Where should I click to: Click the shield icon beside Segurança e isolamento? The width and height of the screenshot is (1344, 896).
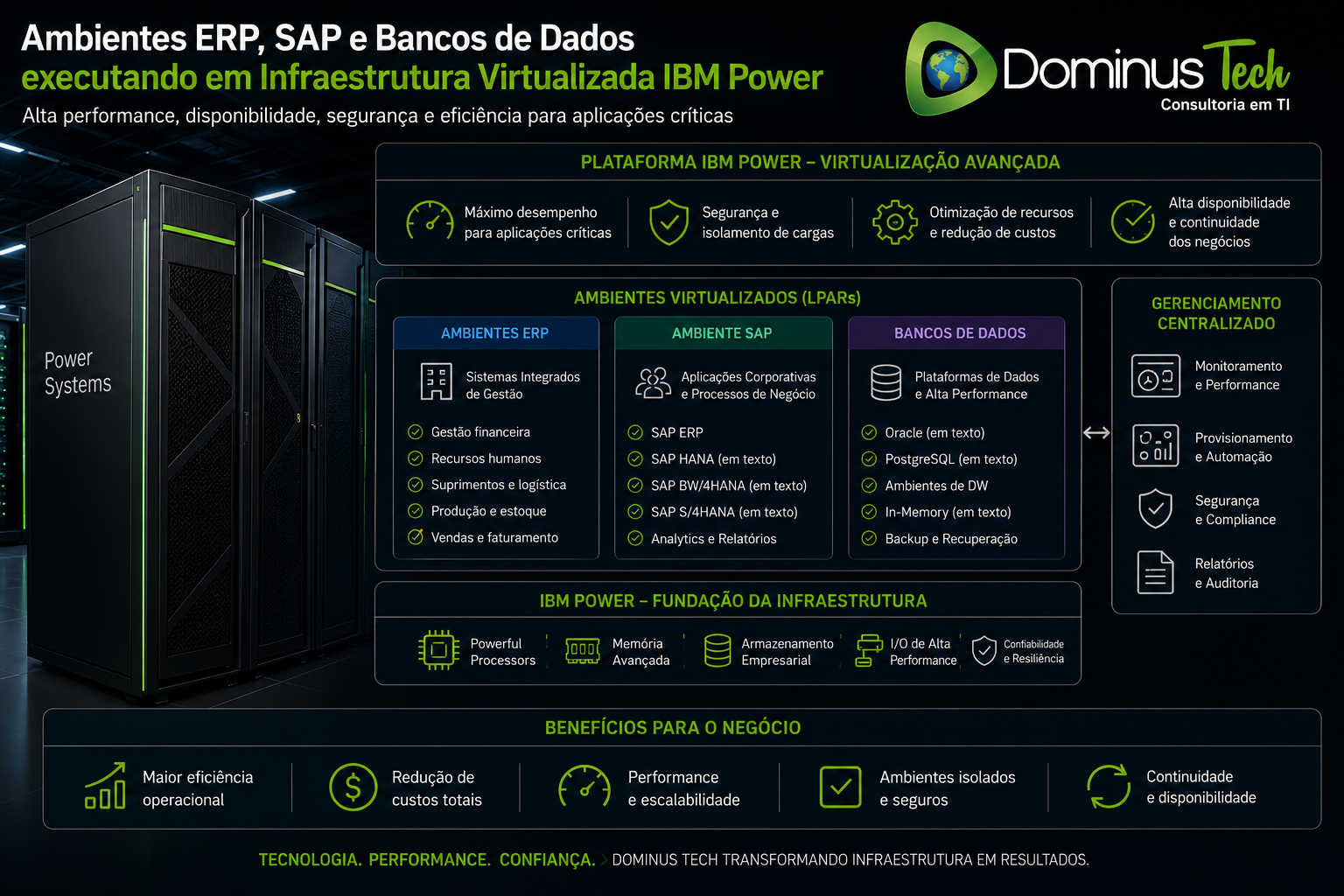pos(668,222)
